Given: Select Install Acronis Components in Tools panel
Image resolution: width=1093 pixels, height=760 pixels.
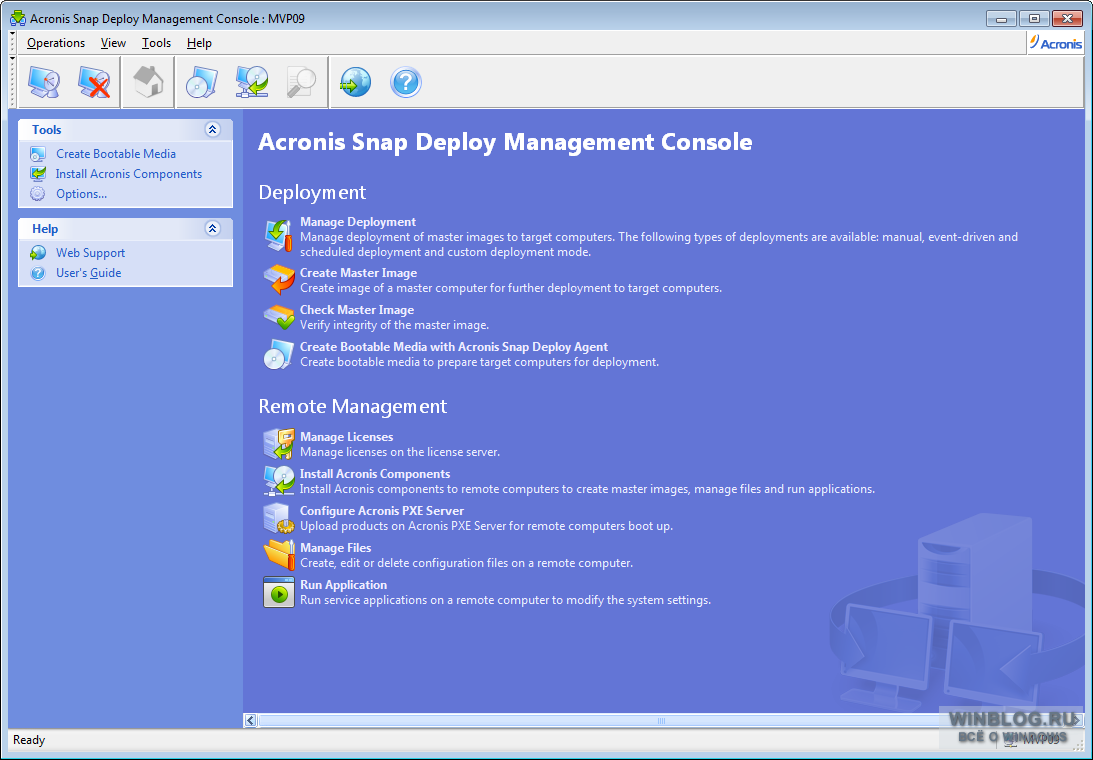Looking at the screenshot, I should [x=129, y=174].
